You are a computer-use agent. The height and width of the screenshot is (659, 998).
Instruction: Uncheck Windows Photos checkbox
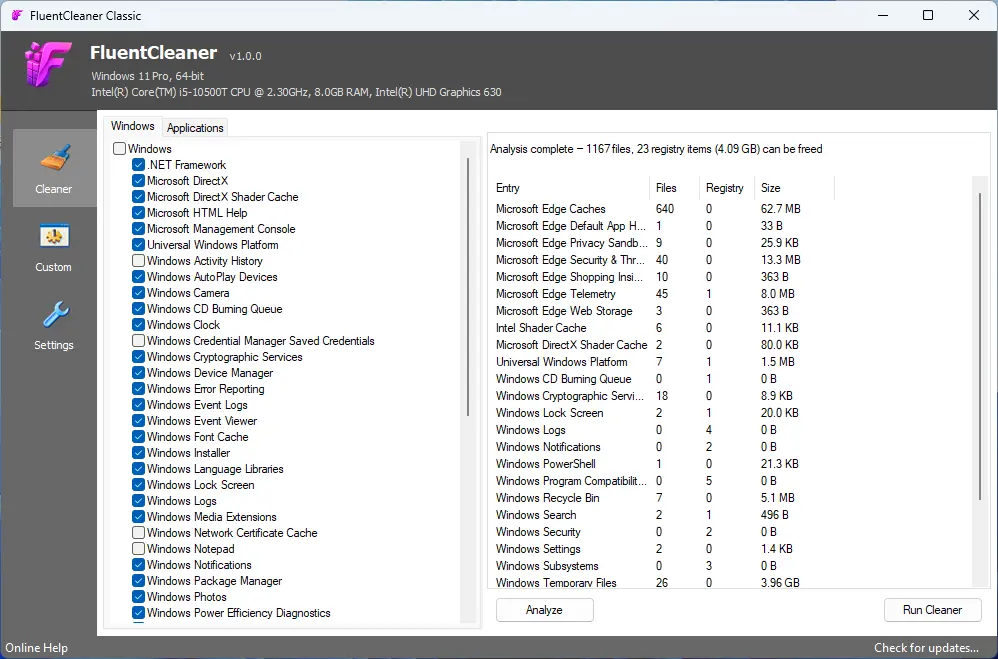[x=138, y=597]
